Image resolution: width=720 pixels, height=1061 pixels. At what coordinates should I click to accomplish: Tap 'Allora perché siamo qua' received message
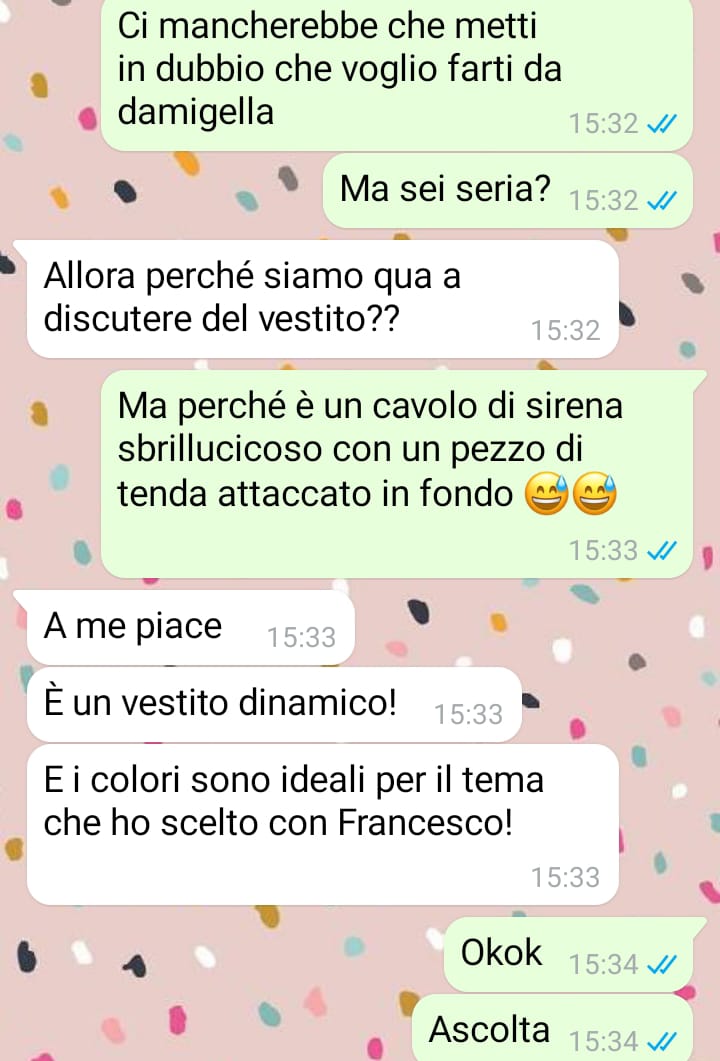(323, 298)
